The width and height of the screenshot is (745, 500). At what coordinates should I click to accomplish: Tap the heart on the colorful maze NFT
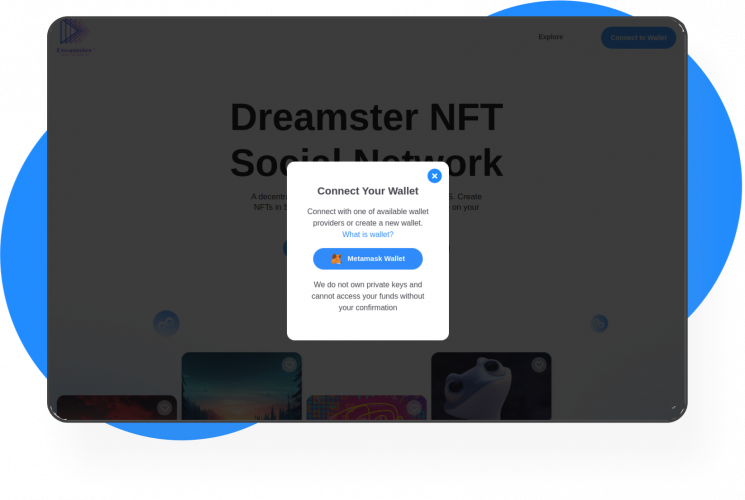[x=414, y=407]
